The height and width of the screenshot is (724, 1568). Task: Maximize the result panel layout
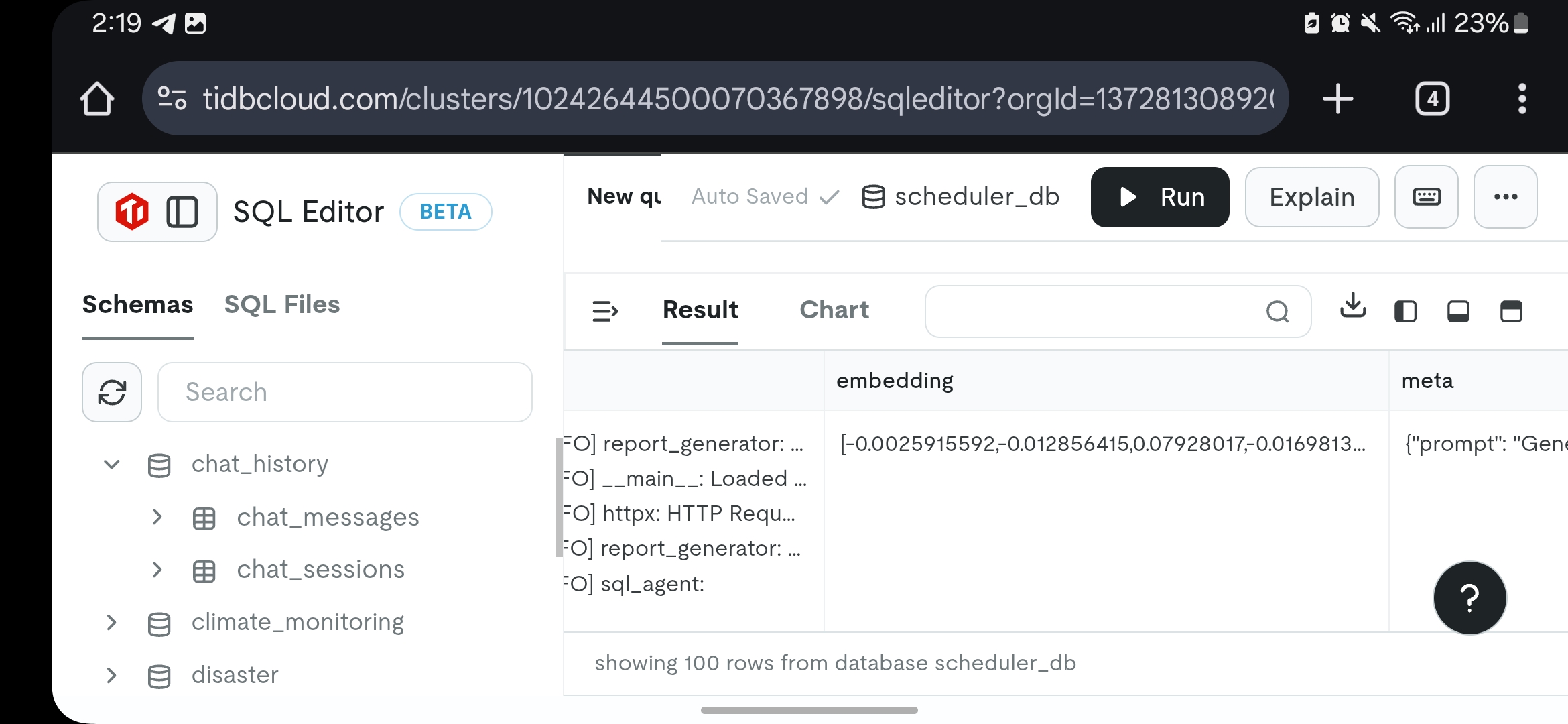tap(1511, 312)
